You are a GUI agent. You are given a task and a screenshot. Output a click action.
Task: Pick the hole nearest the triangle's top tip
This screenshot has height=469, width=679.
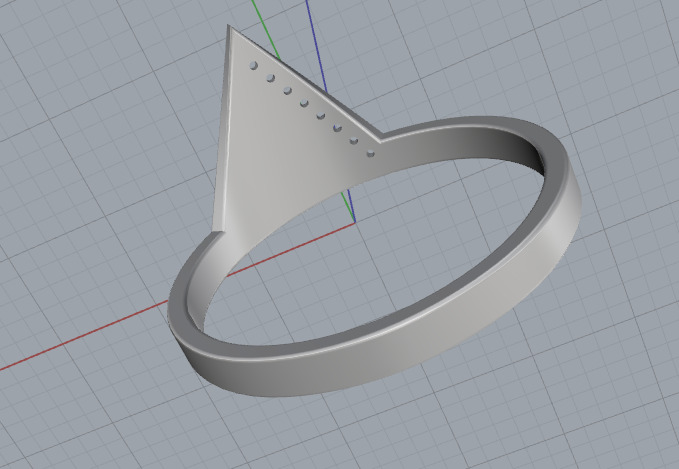coord(254,65)
